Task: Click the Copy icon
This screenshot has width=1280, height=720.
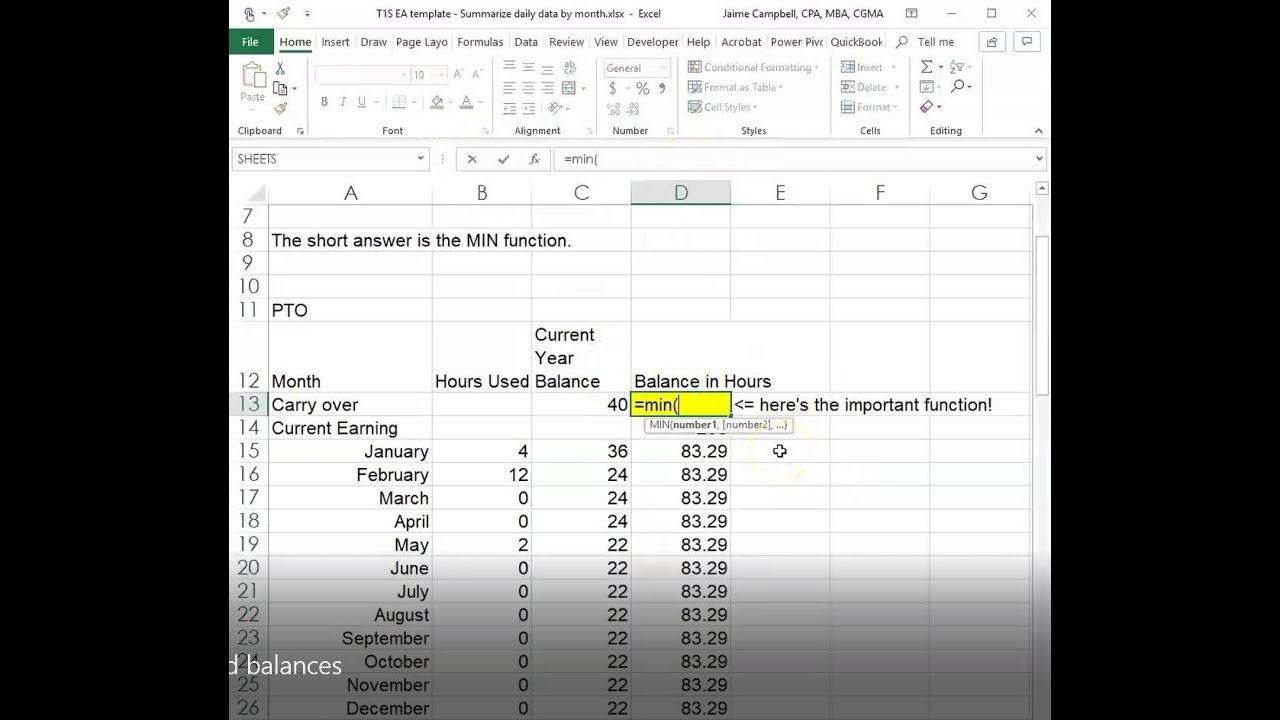Action: tap(281, 88)
